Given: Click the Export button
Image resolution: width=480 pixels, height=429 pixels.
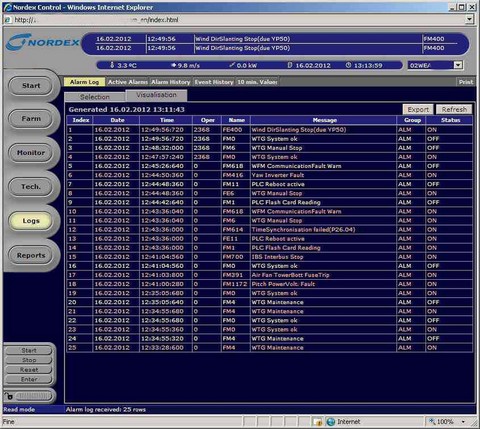Looking at the screenshot, I should (418, 110).
